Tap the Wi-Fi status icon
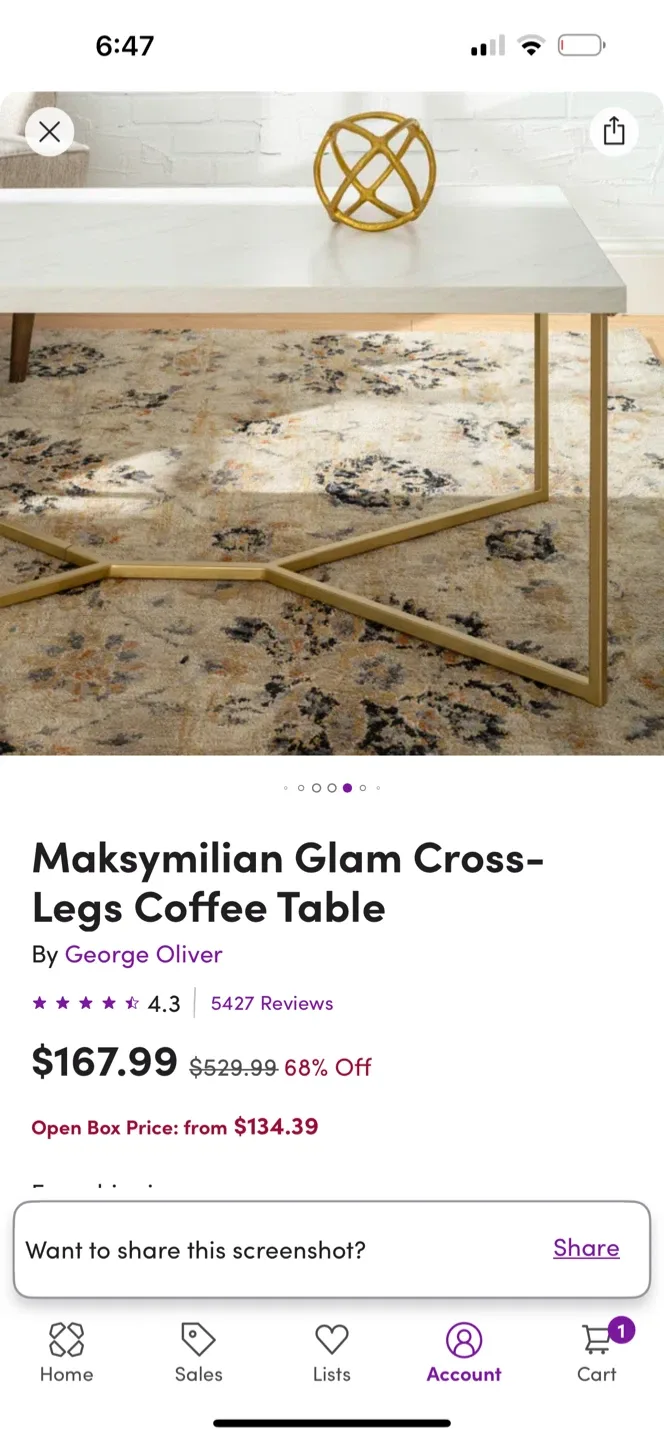This screenshot has width=664, height=1440. tap(531, 45)
